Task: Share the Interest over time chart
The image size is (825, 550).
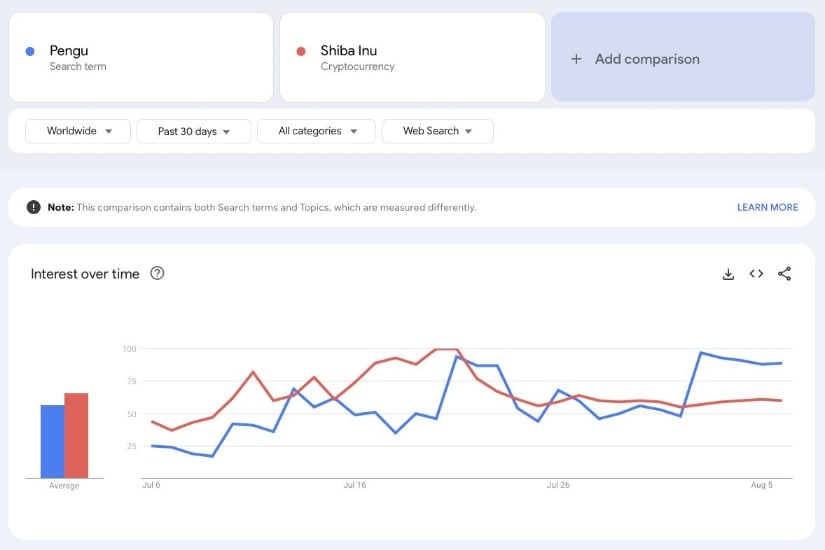Action: [x=784, y=274]
